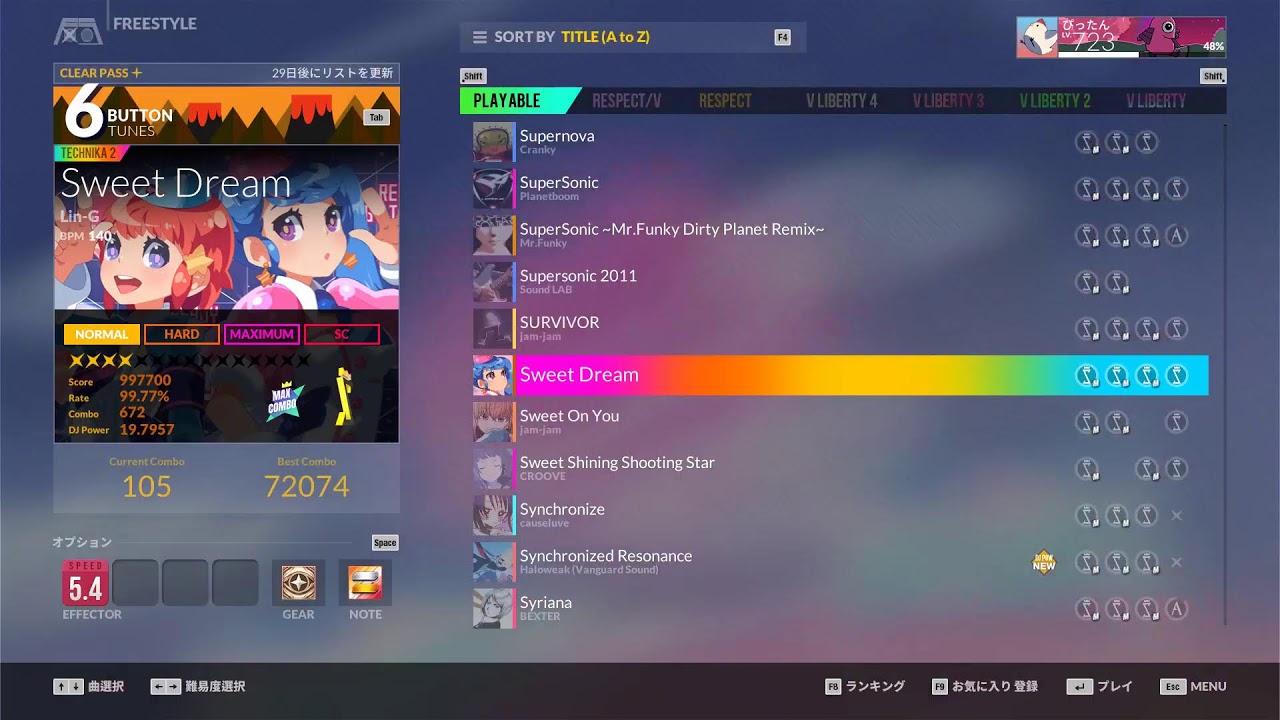This screenshot has width=1280, height=720.
Task: Open the SORT BY TITLE dropdown
Action: pos(633,37)
